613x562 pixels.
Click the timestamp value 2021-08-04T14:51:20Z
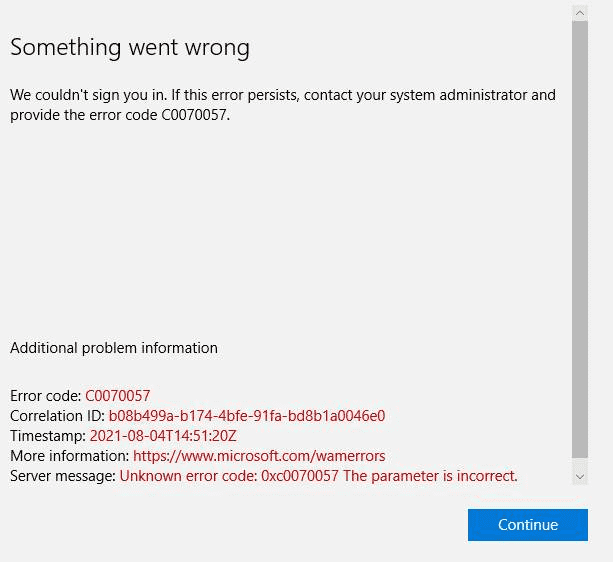(163, 436)
